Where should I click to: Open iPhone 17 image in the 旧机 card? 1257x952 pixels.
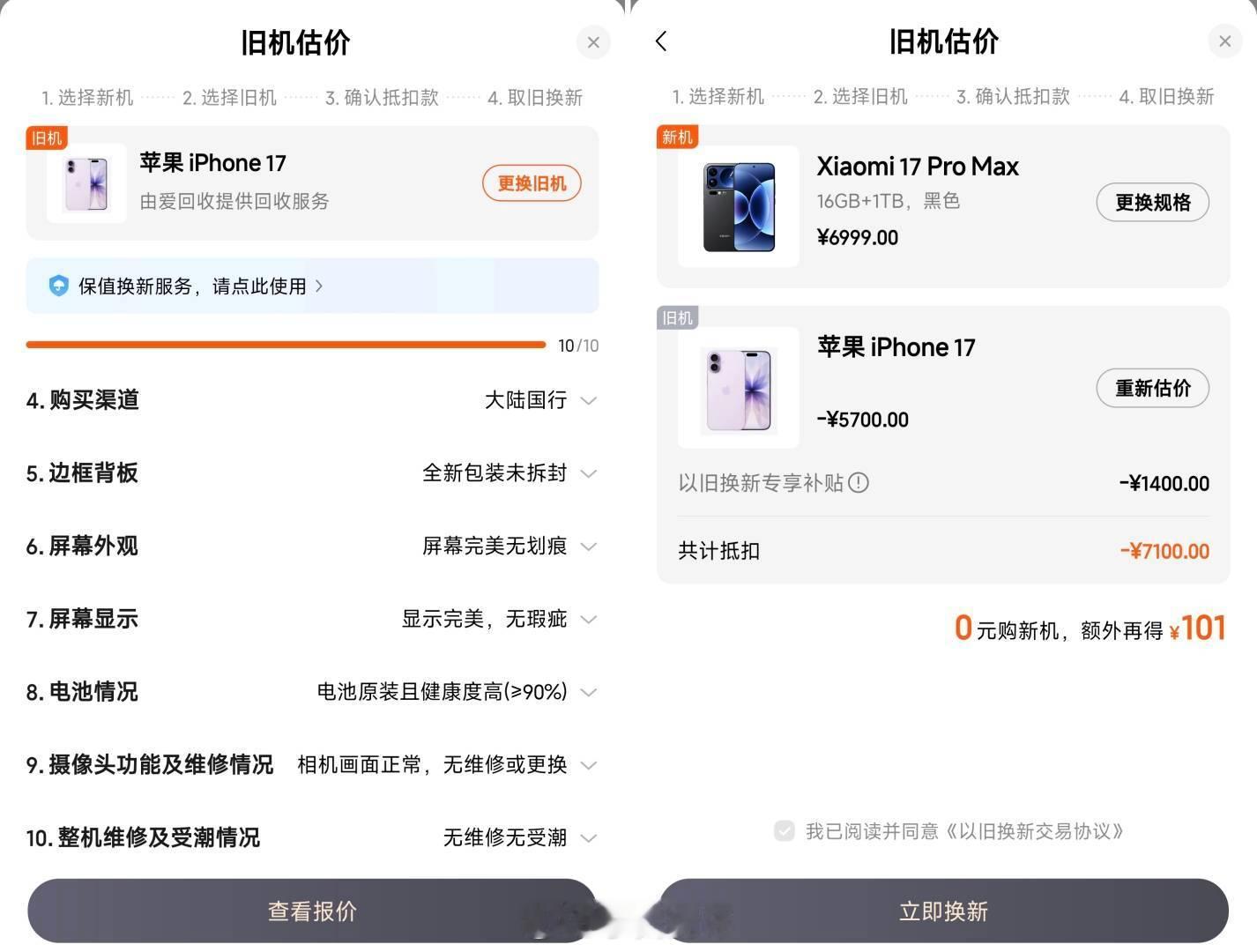pos(739,388)
